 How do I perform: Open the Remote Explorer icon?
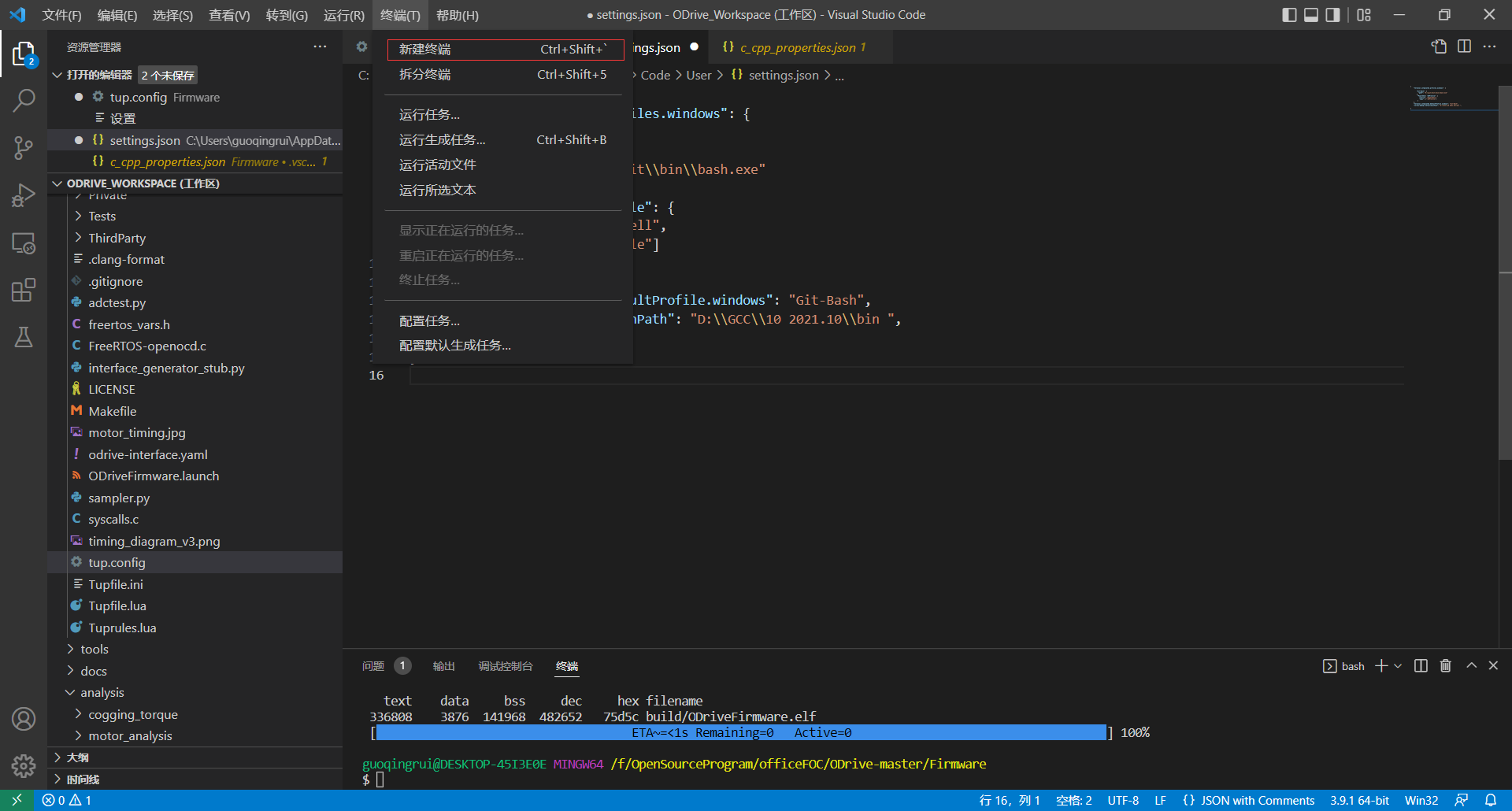24,244
